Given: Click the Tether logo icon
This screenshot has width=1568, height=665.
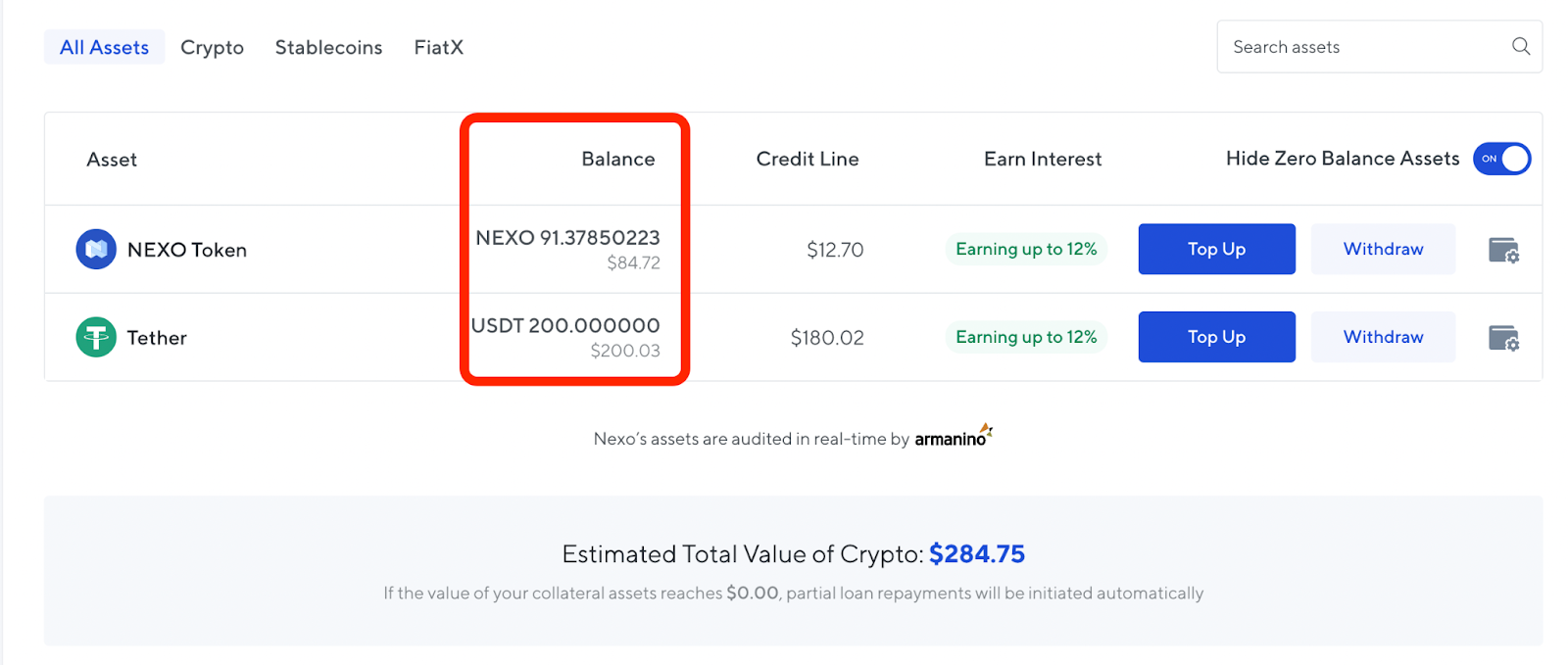Looking at the screenshot, I should coord(96,337).
